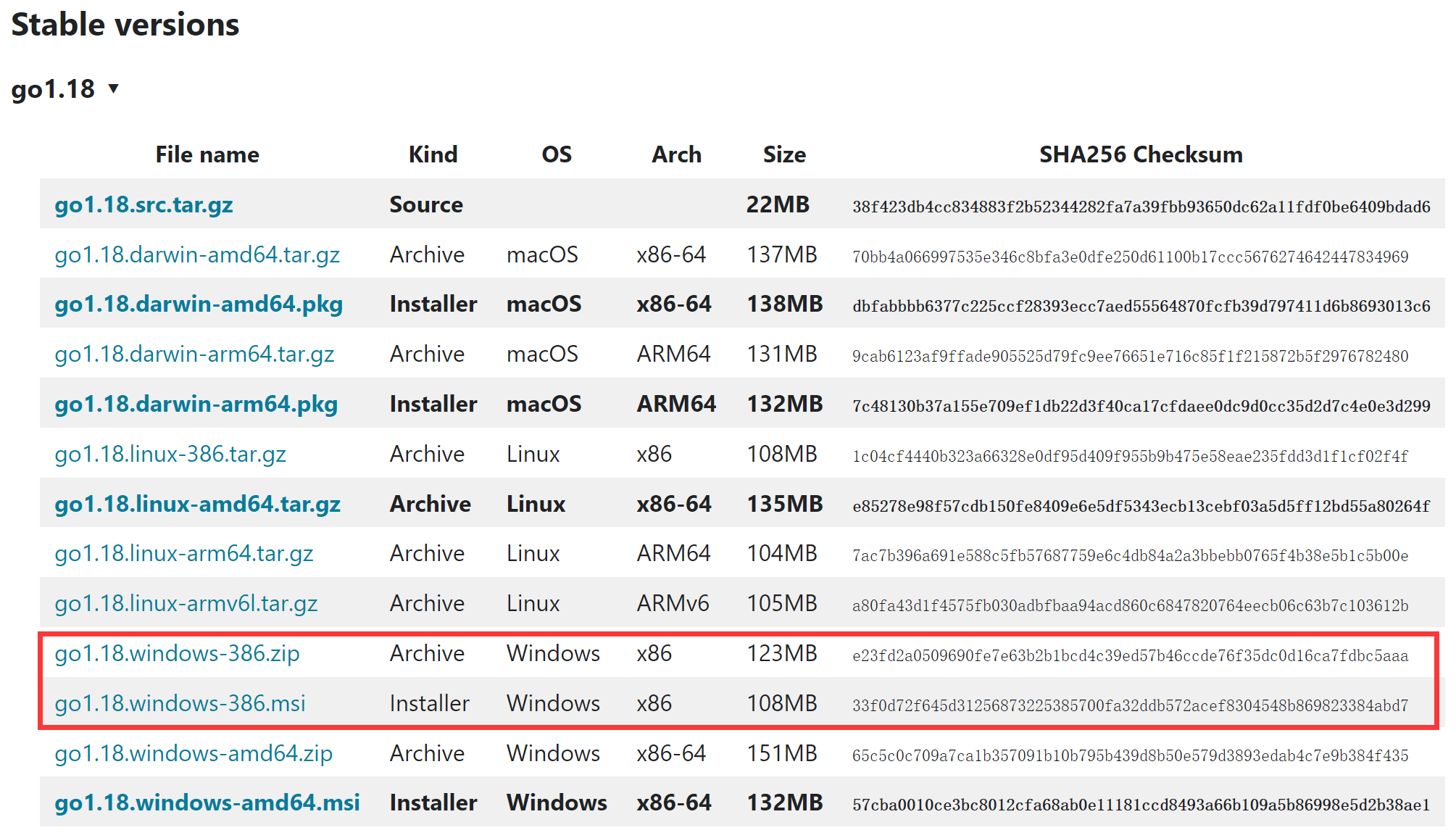The width and height of the screenshot is (1456, 838).
Task: Click the 123MB size cell
Action: coord(782,653)
